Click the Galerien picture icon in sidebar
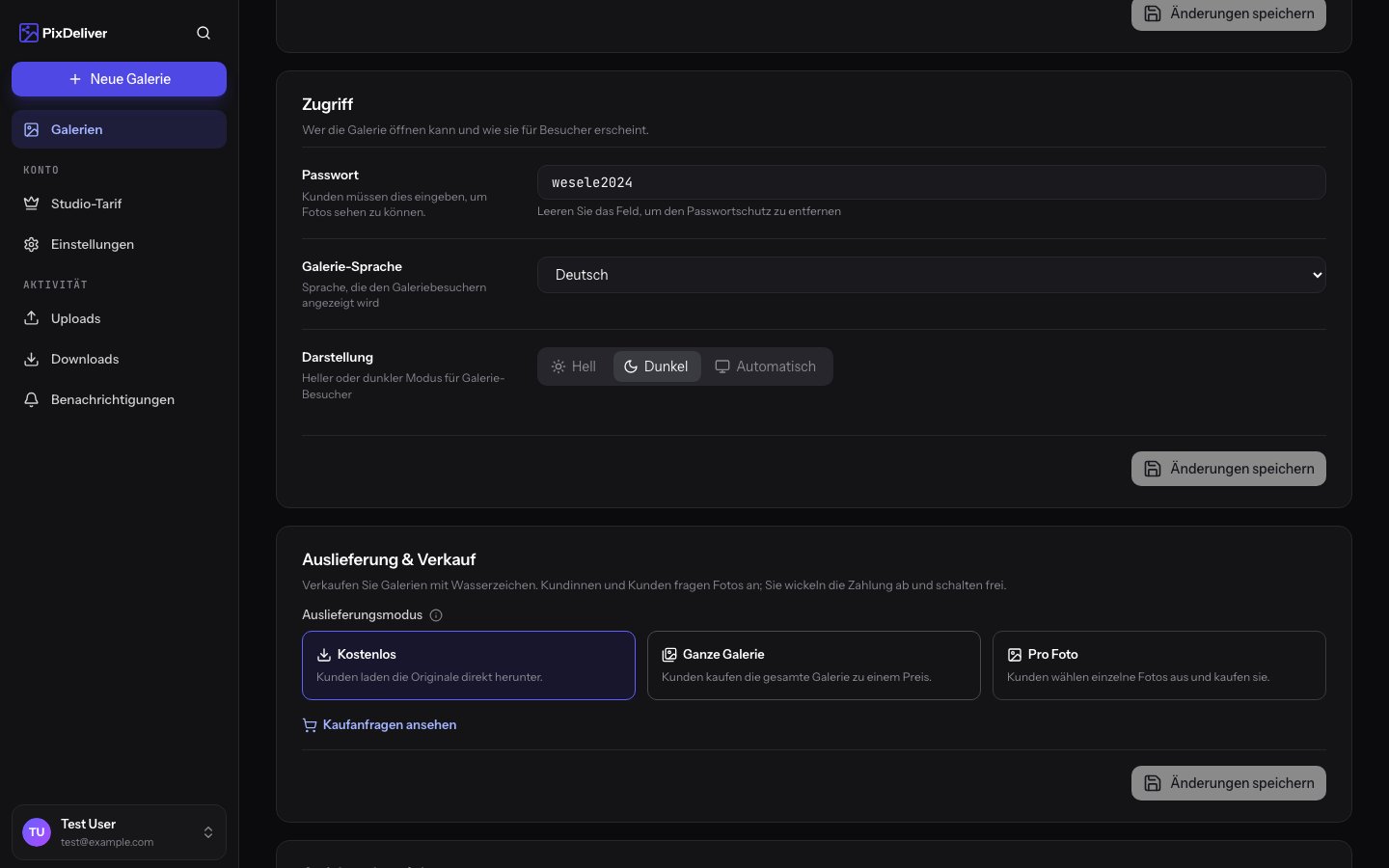This screenshot has height=868, width=1389. pos(32,129)
